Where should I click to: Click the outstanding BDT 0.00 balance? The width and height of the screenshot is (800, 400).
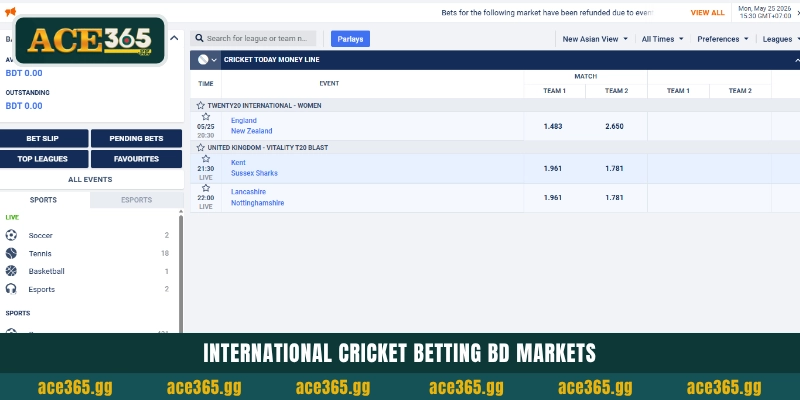click(24, 106)
